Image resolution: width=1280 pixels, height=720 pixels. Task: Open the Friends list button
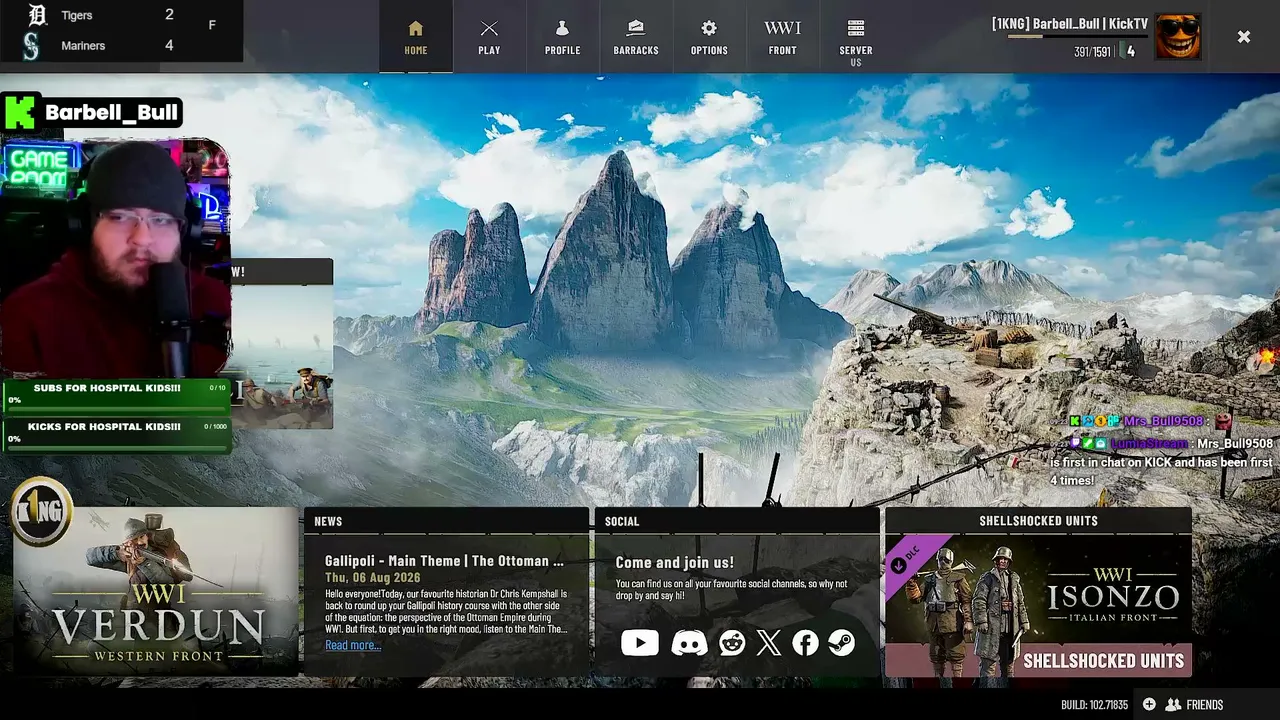(x=1194, y=705)
